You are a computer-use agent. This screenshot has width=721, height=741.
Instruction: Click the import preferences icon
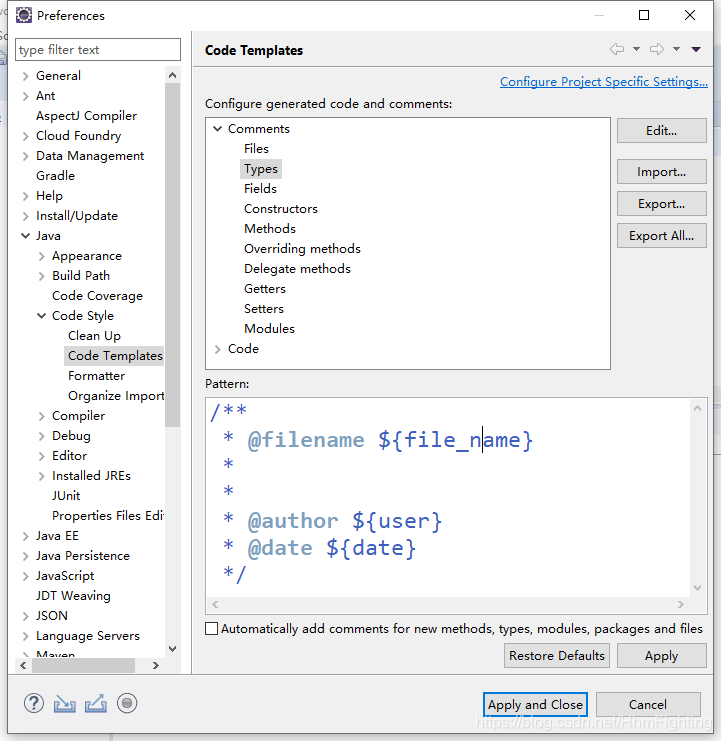point(65,704)
